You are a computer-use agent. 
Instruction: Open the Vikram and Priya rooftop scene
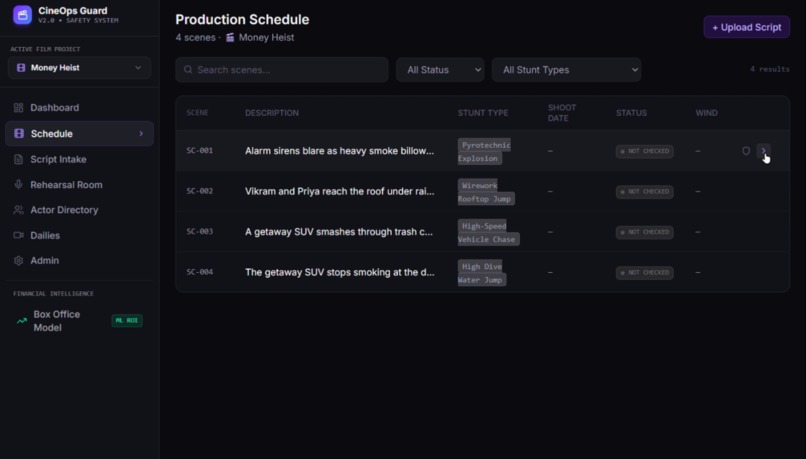[339, 191]
